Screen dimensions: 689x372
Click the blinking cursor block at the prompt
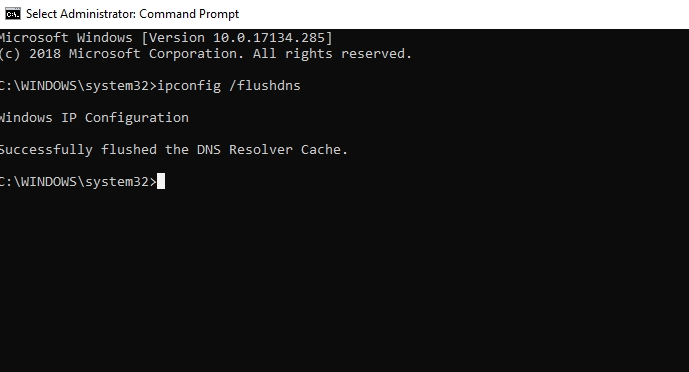161,181
